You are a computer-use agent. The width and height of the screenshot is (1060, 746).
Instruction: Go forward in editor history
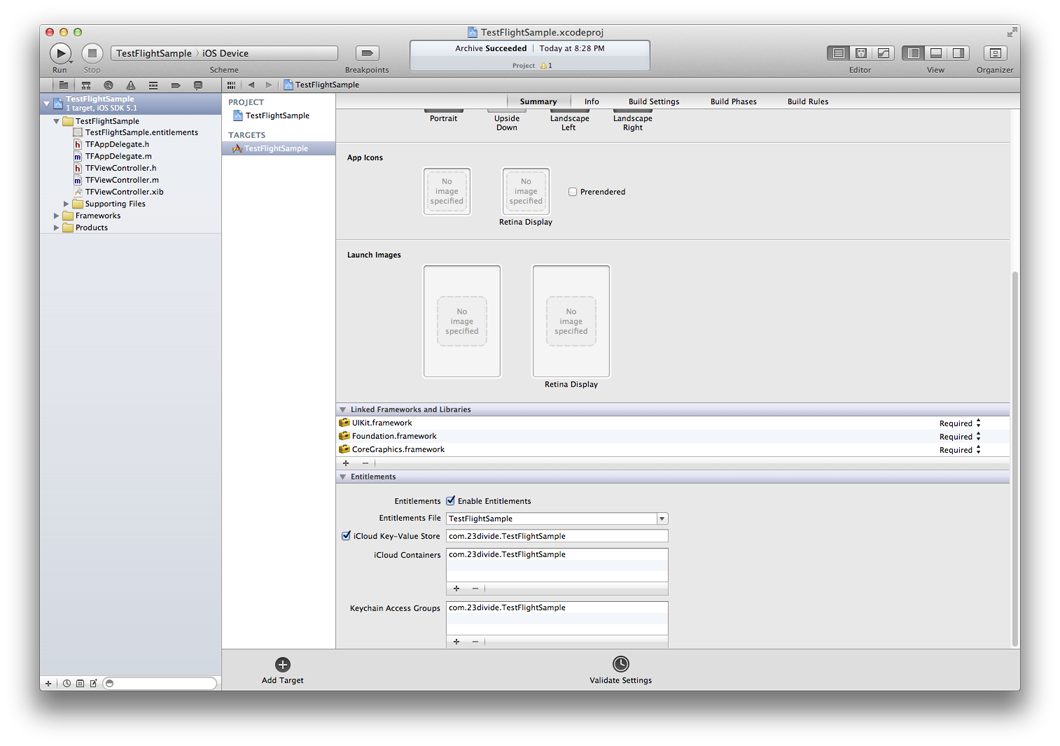pos(268,85)
